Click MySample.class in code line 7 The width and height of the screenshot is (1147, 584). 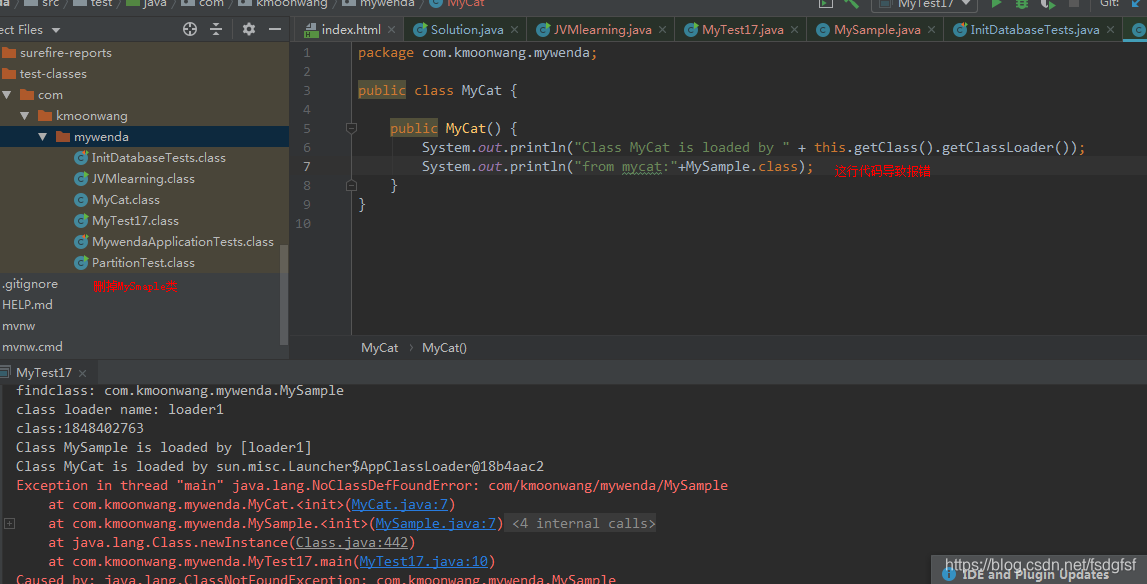point(742,167)
